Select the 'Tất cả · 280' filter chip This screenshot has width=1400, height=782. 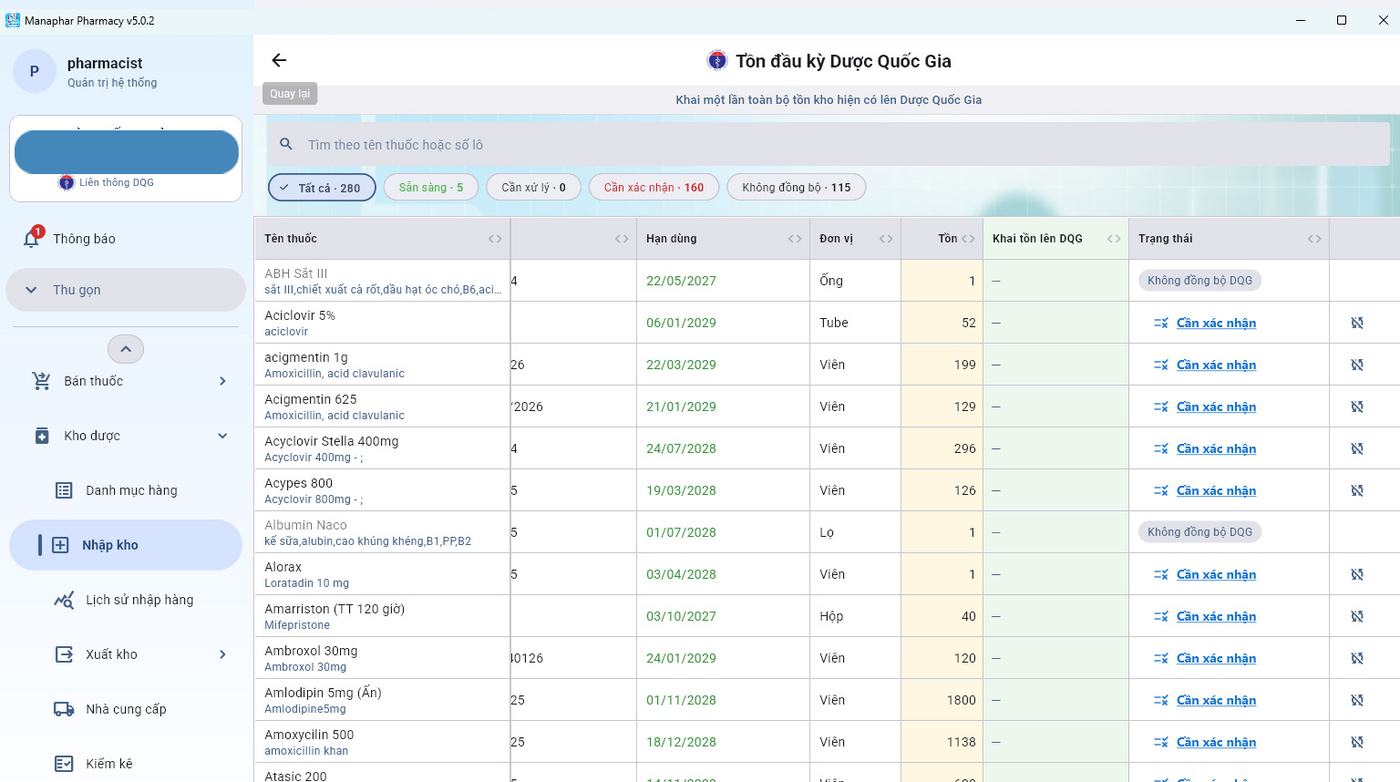click(322, 188)
